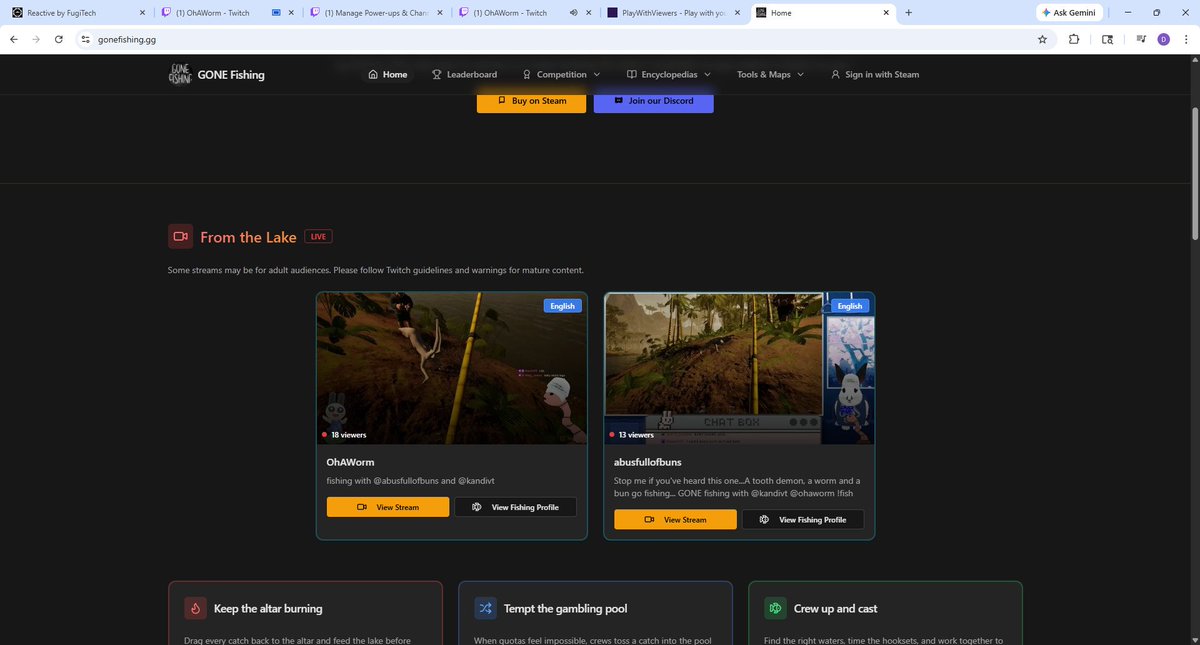
Task: Click the Buy on Steam button
Action: click(531, 100)
